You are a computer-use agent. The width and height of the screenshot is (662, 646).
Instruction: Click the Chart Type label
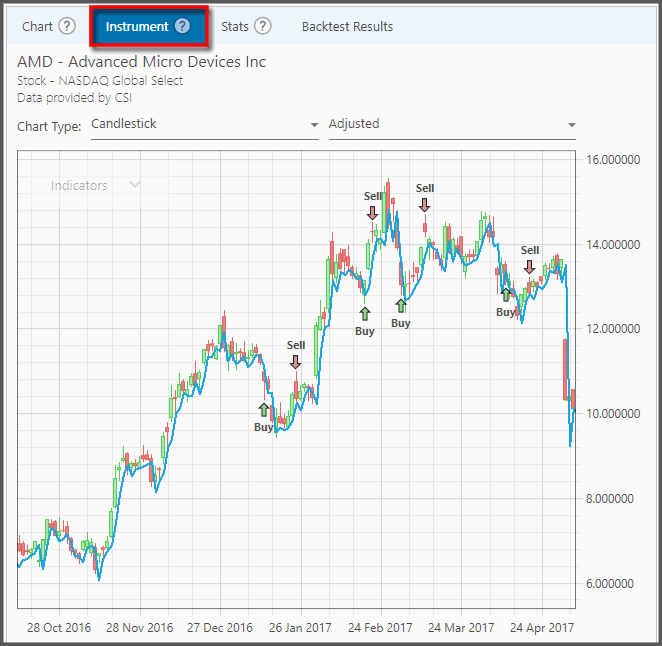click(49, 127)
